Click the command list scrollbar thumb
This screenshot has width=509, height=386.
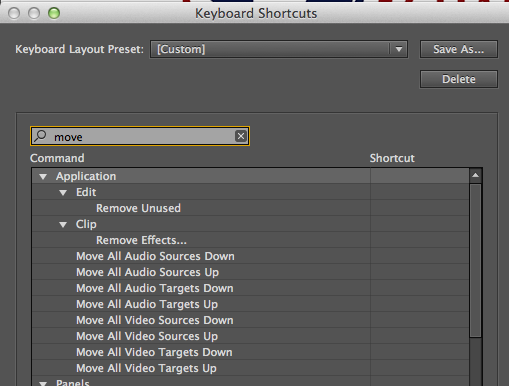coord(475,261)
